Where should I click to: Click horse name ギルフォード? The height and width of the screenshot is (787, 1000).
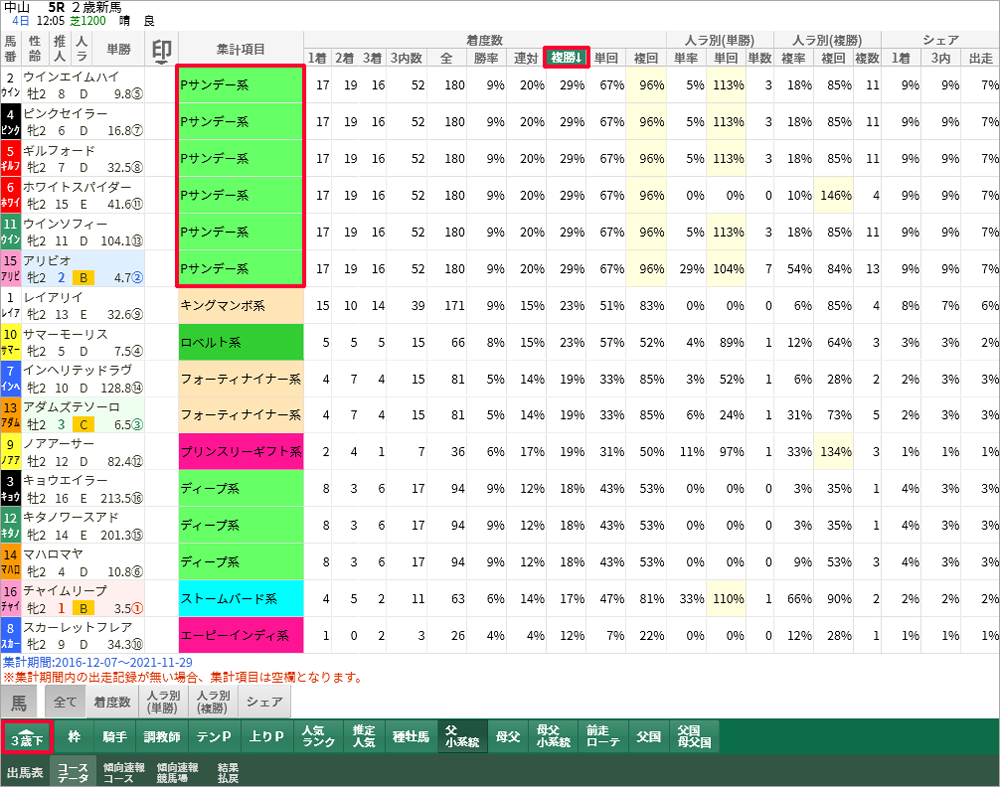tap(59, 151)
